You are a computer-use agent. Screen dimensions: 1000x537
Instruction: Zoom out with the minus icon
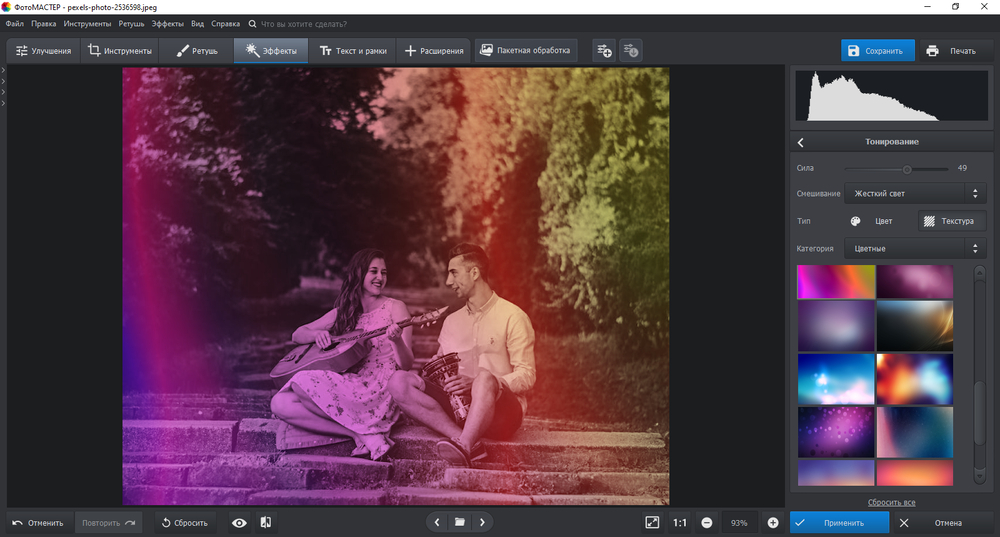click(x=707, y=522)
